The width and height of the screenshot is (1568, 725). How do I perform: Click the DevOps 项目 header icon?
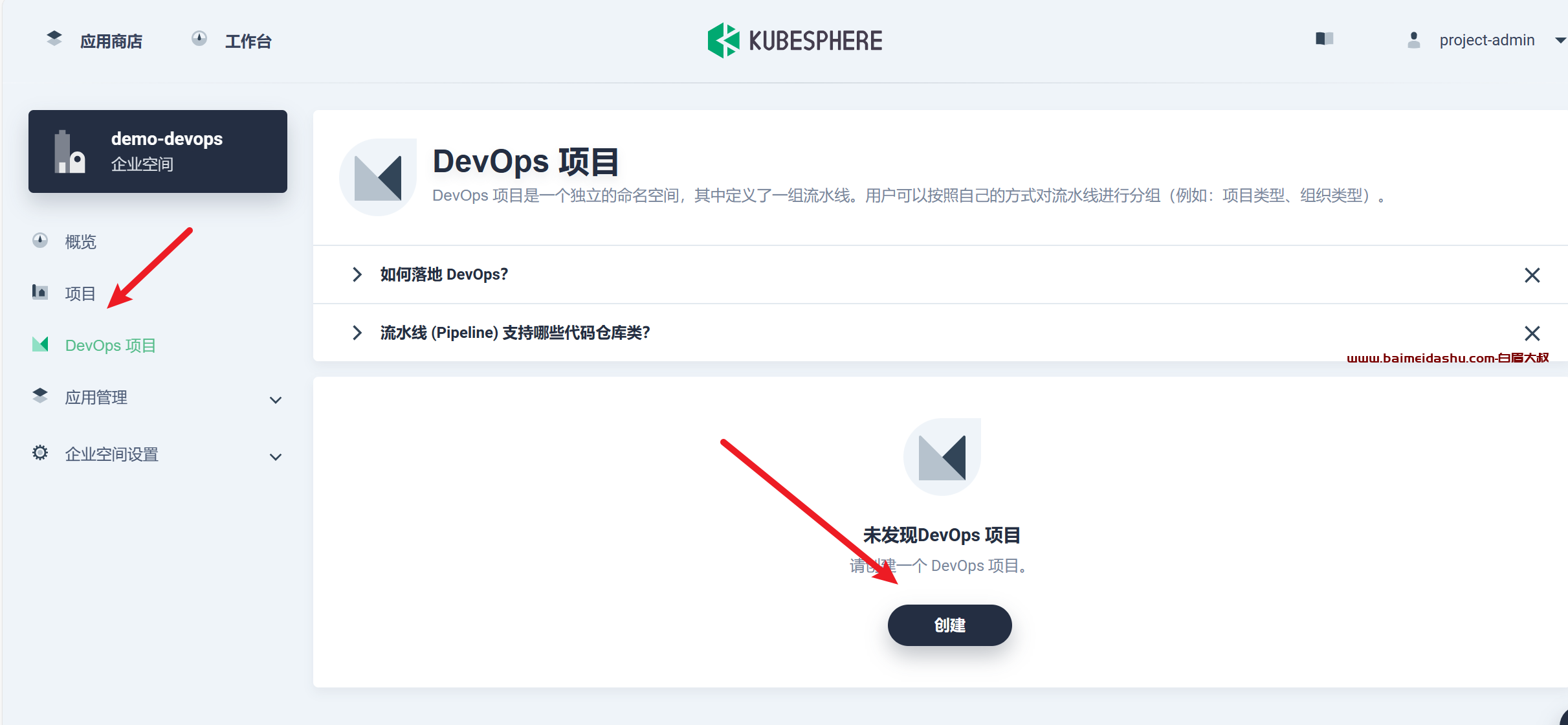coord(378,177)
